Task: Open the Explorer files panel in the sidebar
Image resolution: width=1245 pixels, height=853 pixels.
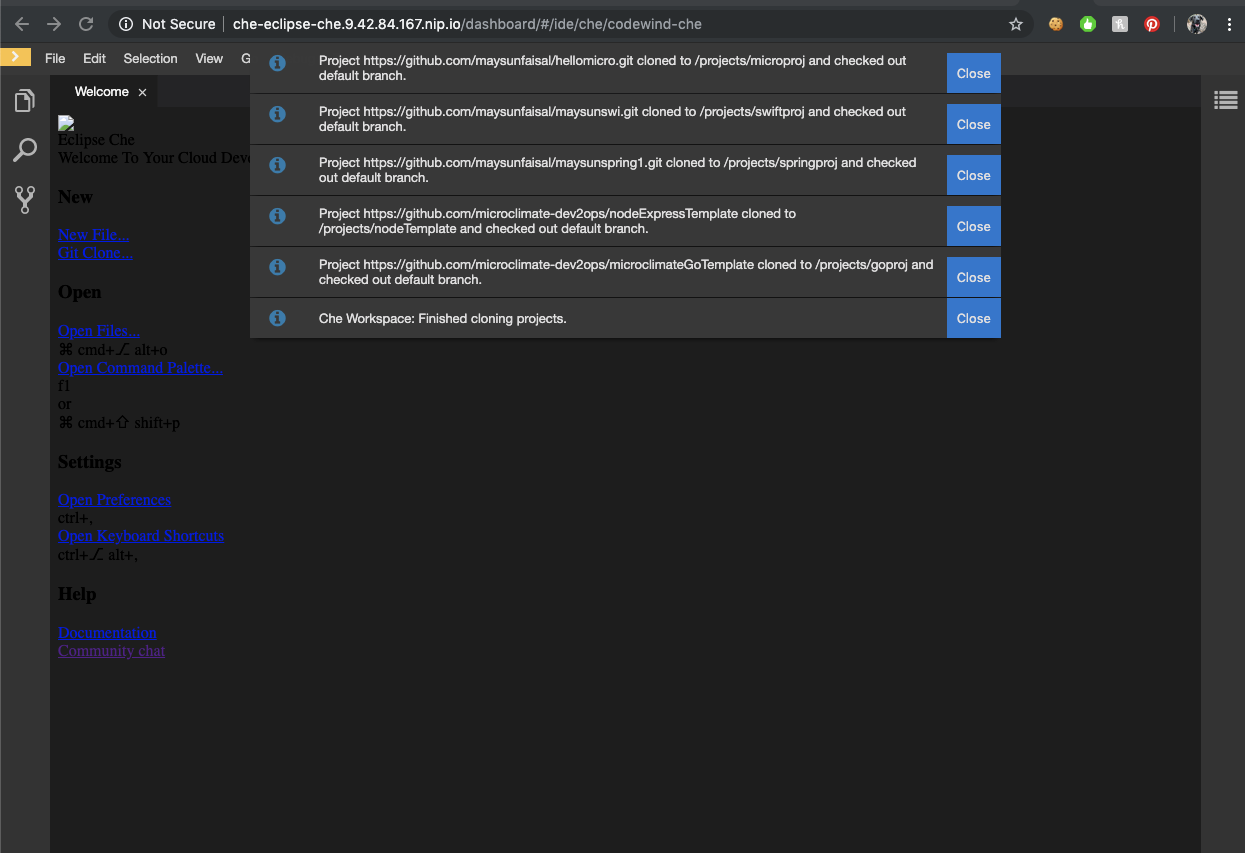Action: click(24, 100)
